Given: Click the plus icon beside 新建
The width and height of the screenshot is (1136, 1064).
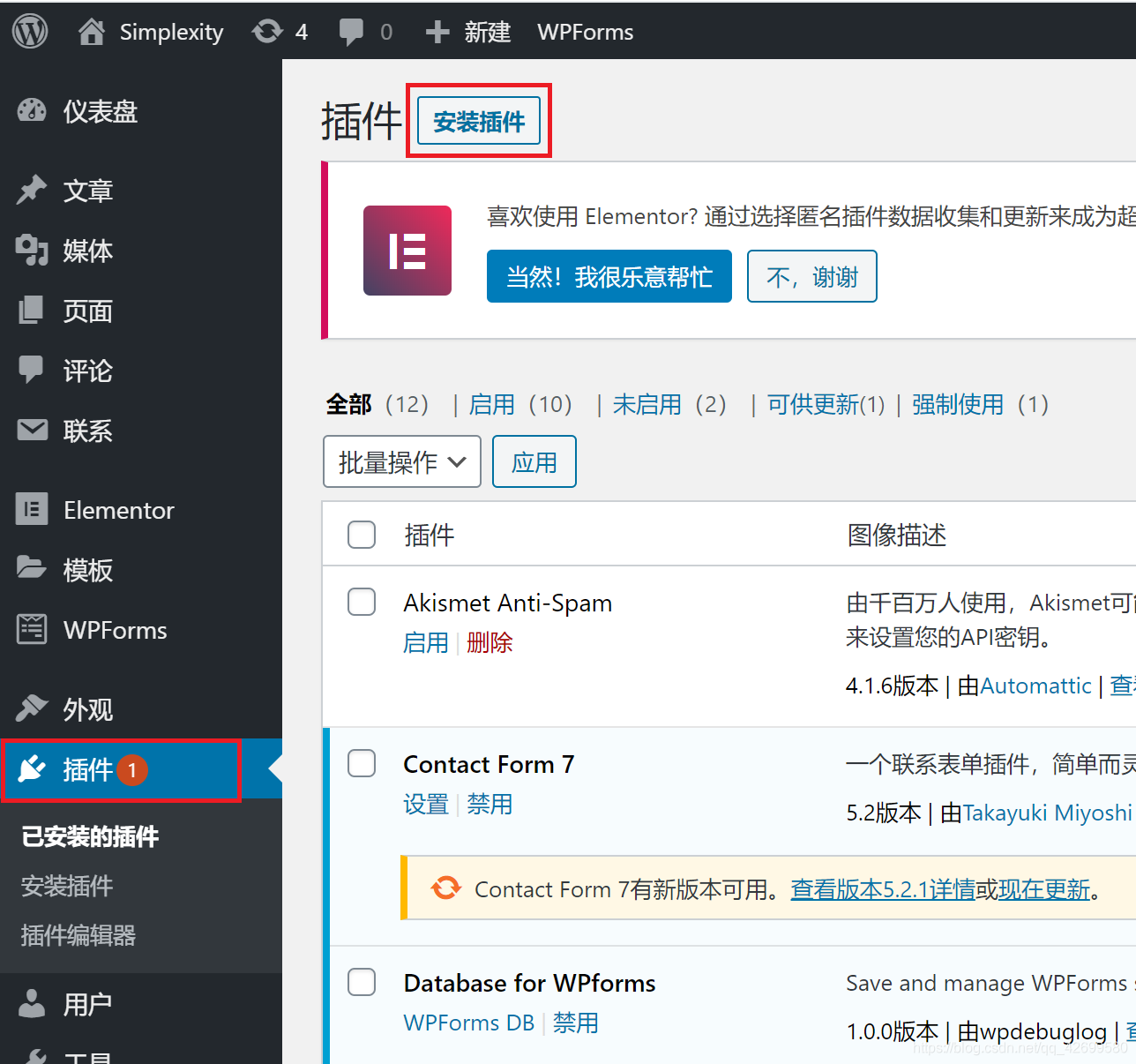Looking at the screenshot, I should pyautogui.click(x=437, y=33).
